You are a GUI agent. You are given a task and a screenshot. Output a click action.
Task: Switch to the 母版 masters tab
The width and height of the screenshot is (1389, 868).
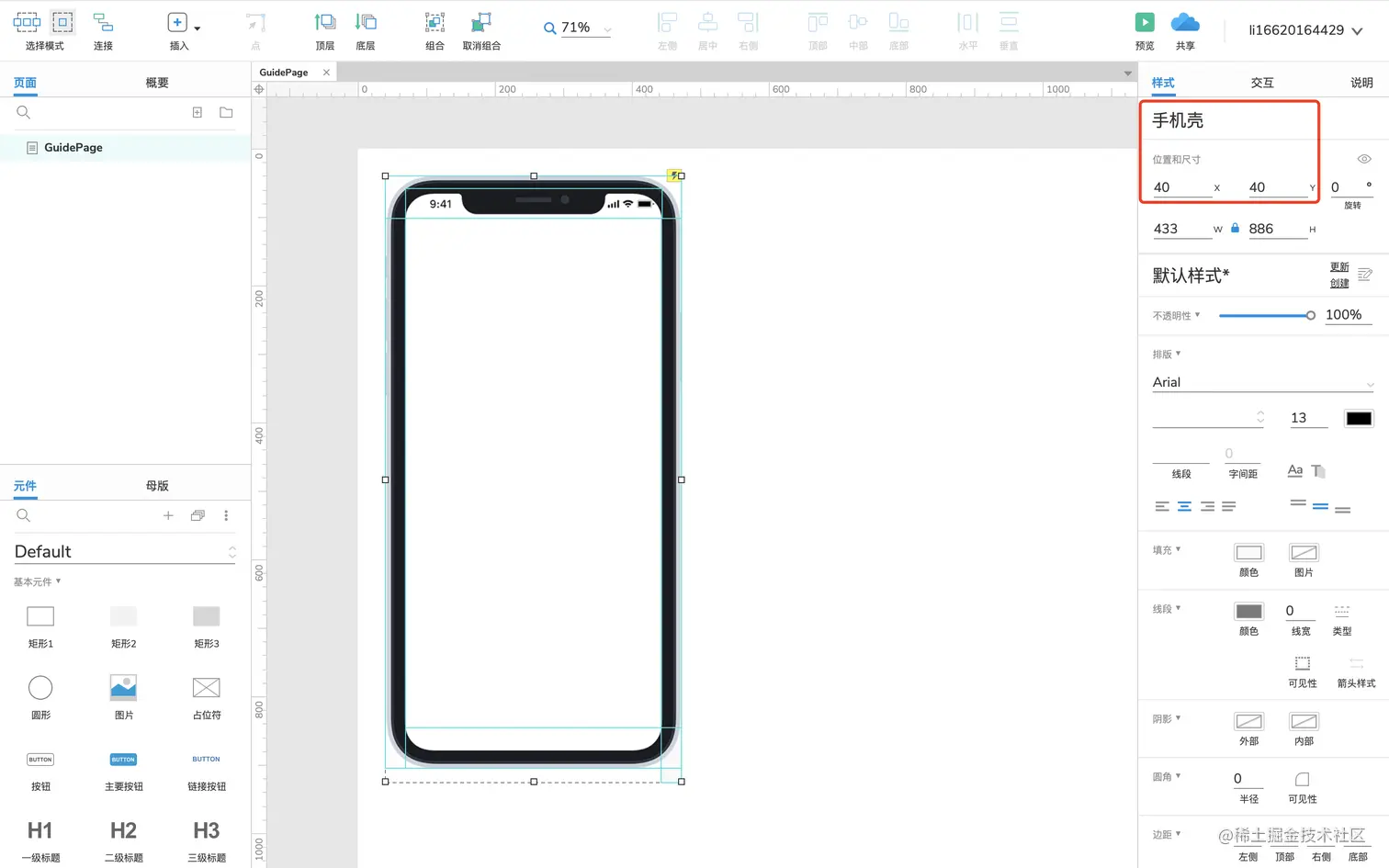tap(157, 486)
